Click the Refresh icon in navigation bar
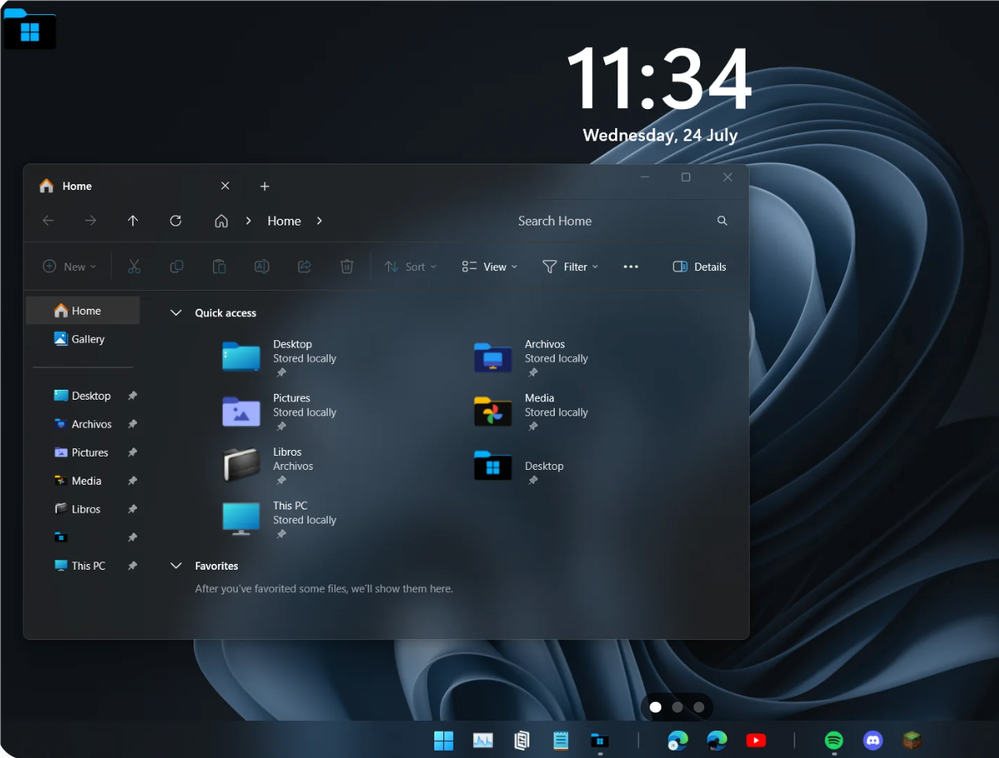The height and width of the screenshot is (758, 999). [176, 220]
